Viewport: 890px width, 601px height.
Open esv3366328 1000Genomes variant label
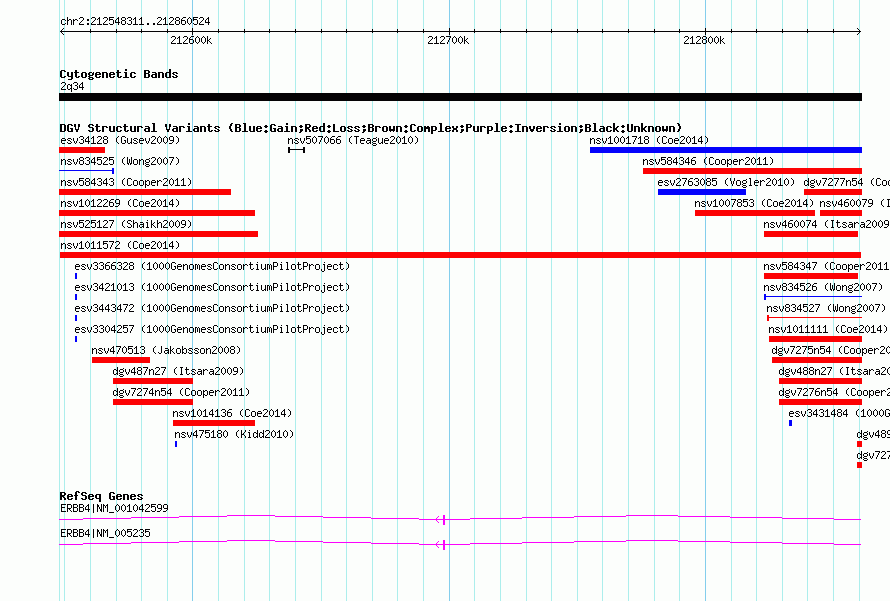(x=212, y=266)
